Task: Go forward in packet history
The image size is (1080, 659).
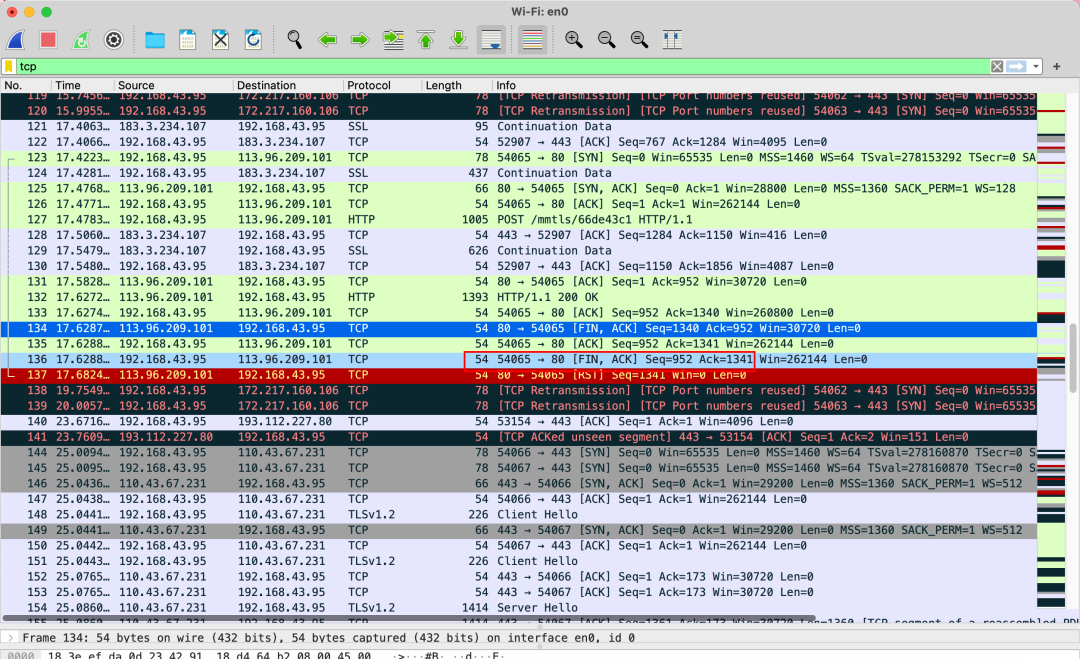Action: point(360,40)
